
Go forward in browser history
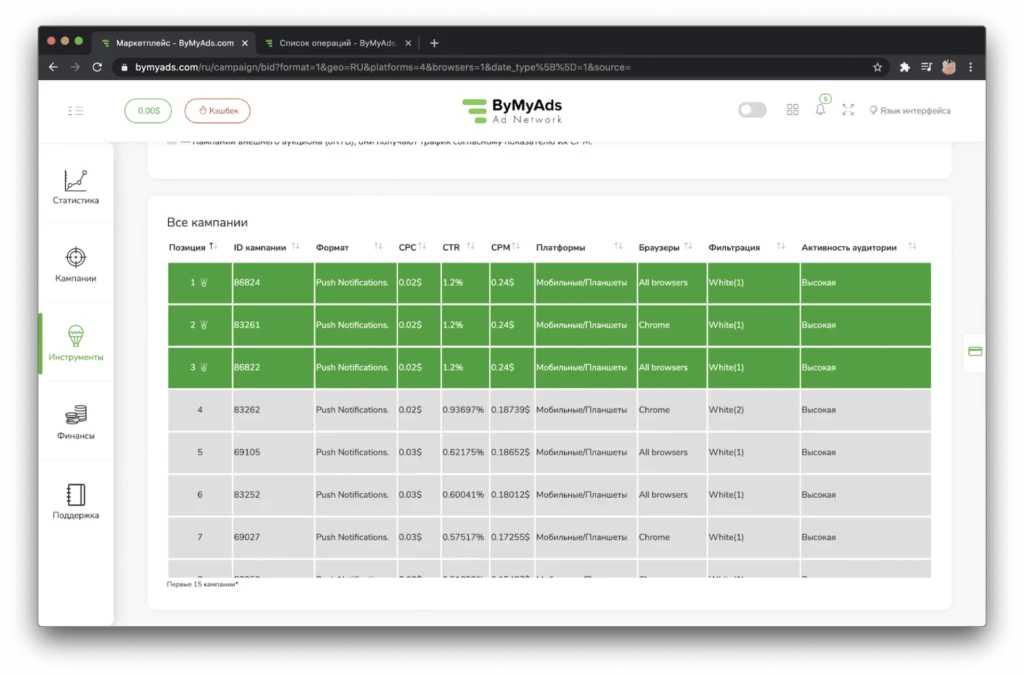tap(75, 67)
